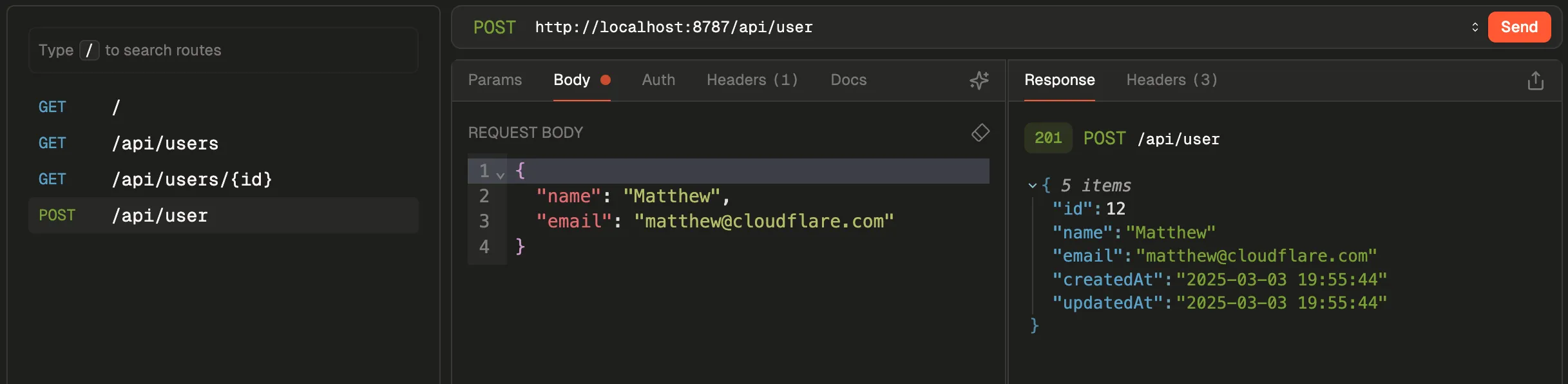1568x384 pixels.
Task: Collapse the 5 items JSON response tree
Action: point(1033,186)
